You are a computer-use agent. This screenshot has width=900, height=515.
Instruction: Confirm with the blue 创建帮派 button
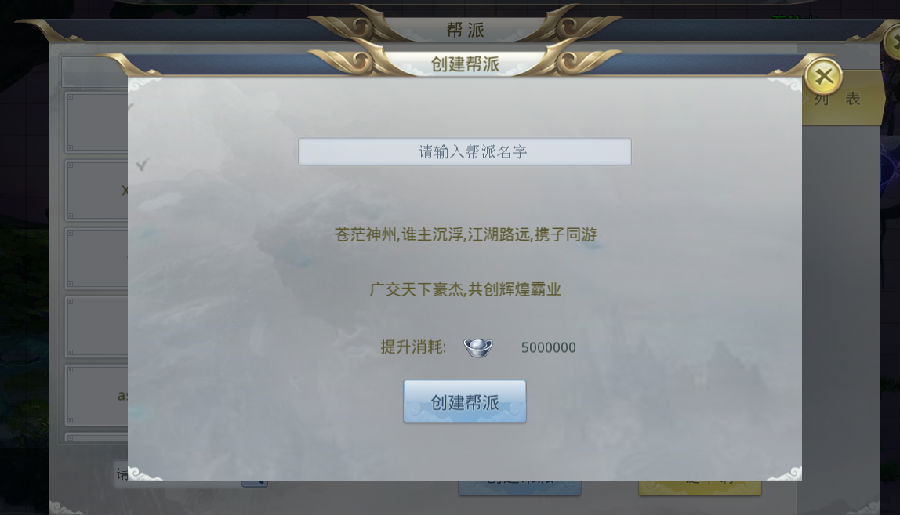[464, 402]
